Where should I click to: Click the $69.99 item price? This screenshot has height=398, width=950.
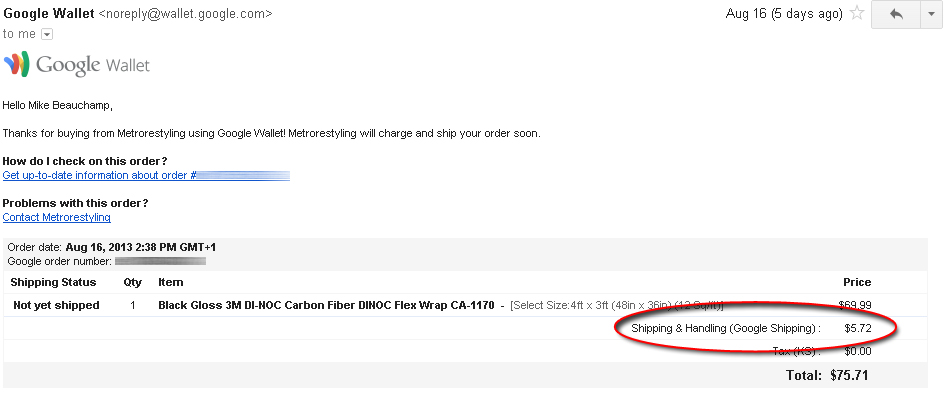coord(854,305)
